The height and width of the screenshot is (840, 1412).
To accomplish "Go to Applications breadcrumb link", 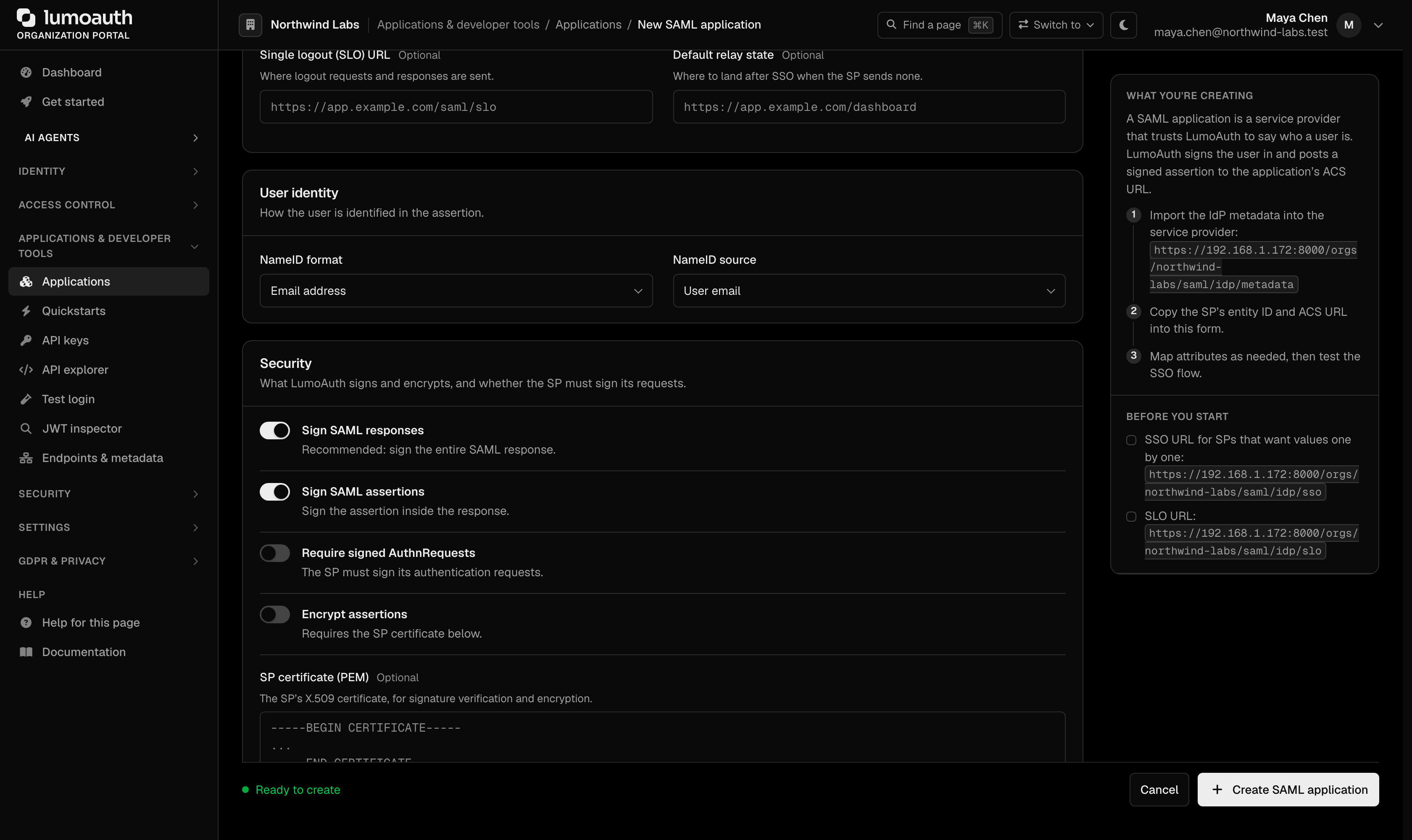I will coord(588,25).
